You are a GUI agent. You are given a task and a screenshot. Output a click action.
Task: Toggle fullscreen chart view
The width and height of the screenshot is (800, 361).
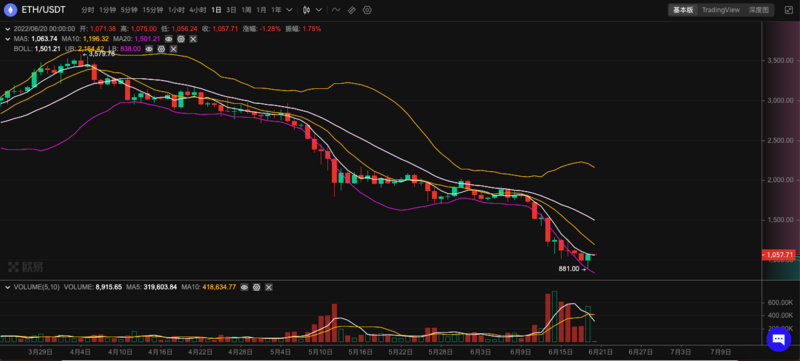pos(789,10)
